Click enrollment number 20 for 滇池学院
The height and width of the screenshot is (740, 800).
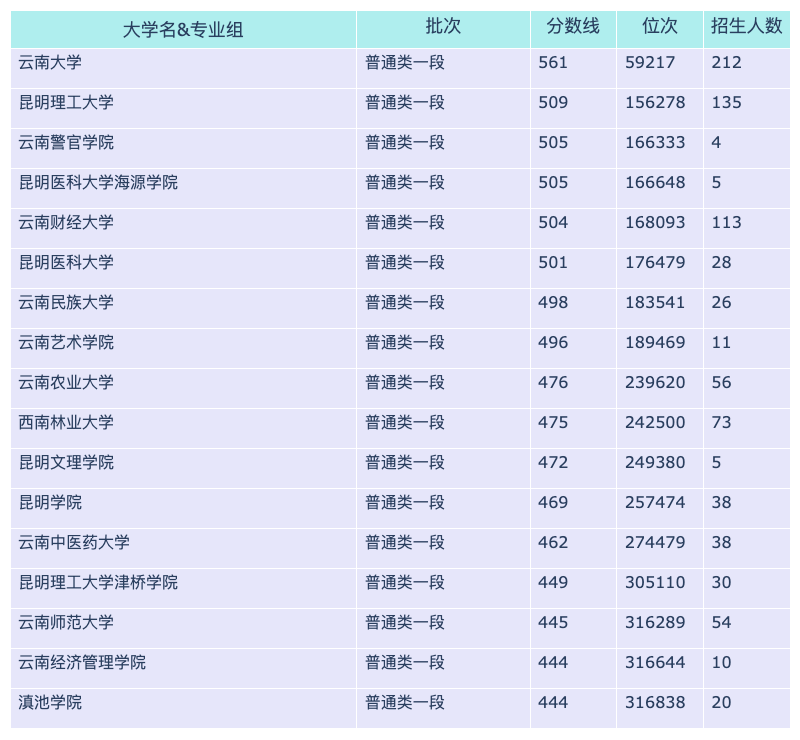click(721, 703)
